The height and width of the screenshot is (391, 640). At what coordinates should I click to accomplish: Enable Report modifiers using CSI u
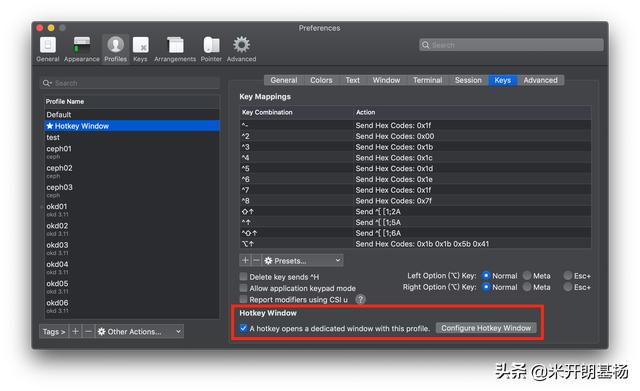click(x=244, y=300)
